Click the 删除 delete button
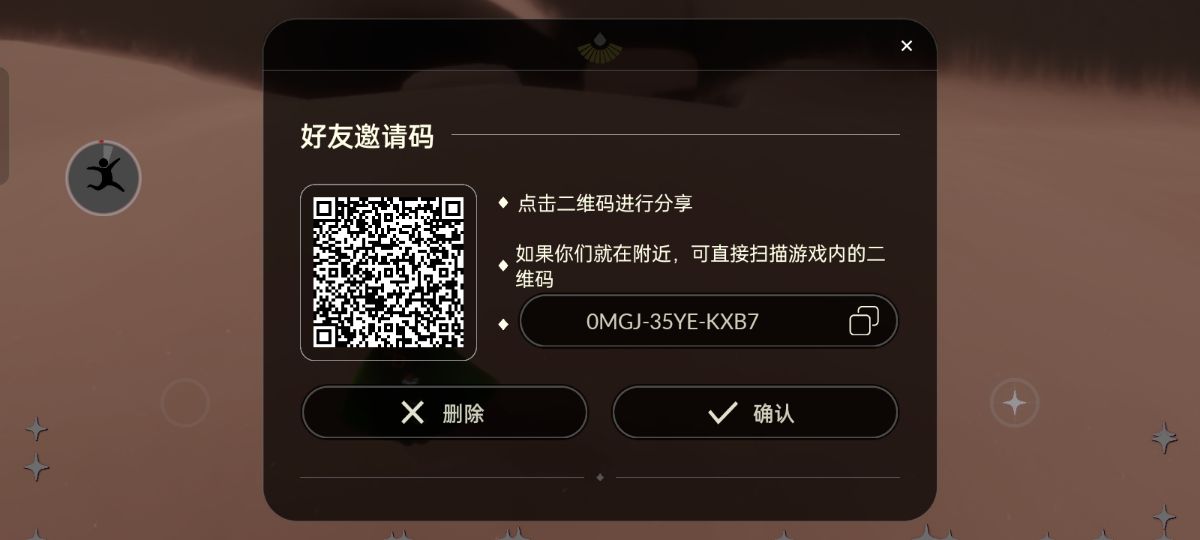Screen dimensions: 1200x540 tap(444, 413)
